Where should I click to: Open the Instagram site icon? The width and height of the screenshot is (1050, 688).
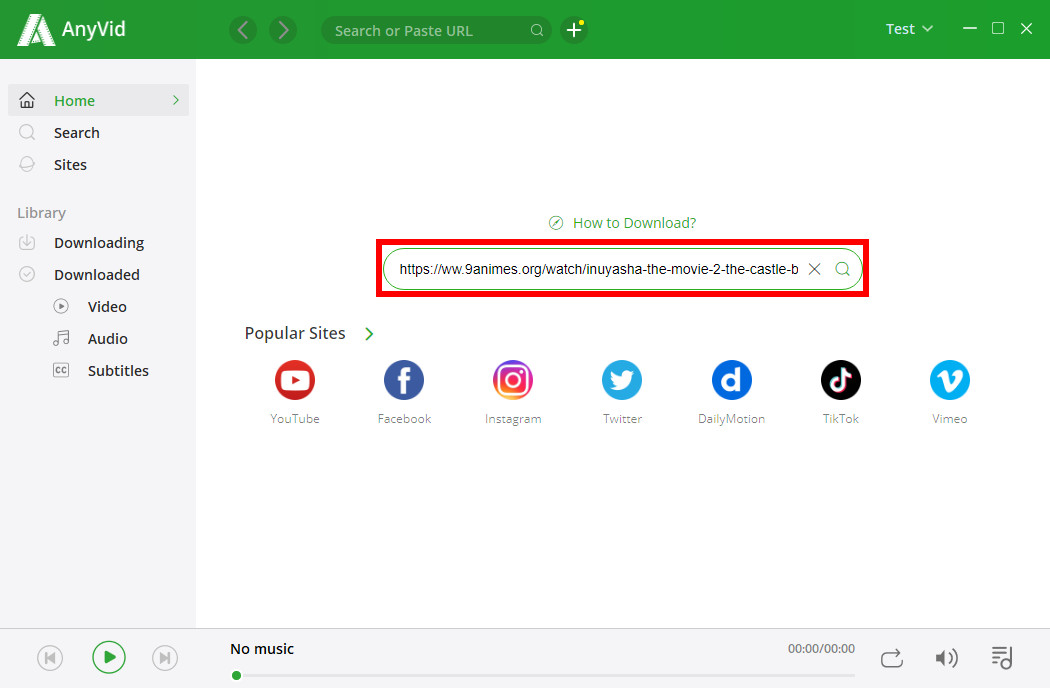coord(513,381)
